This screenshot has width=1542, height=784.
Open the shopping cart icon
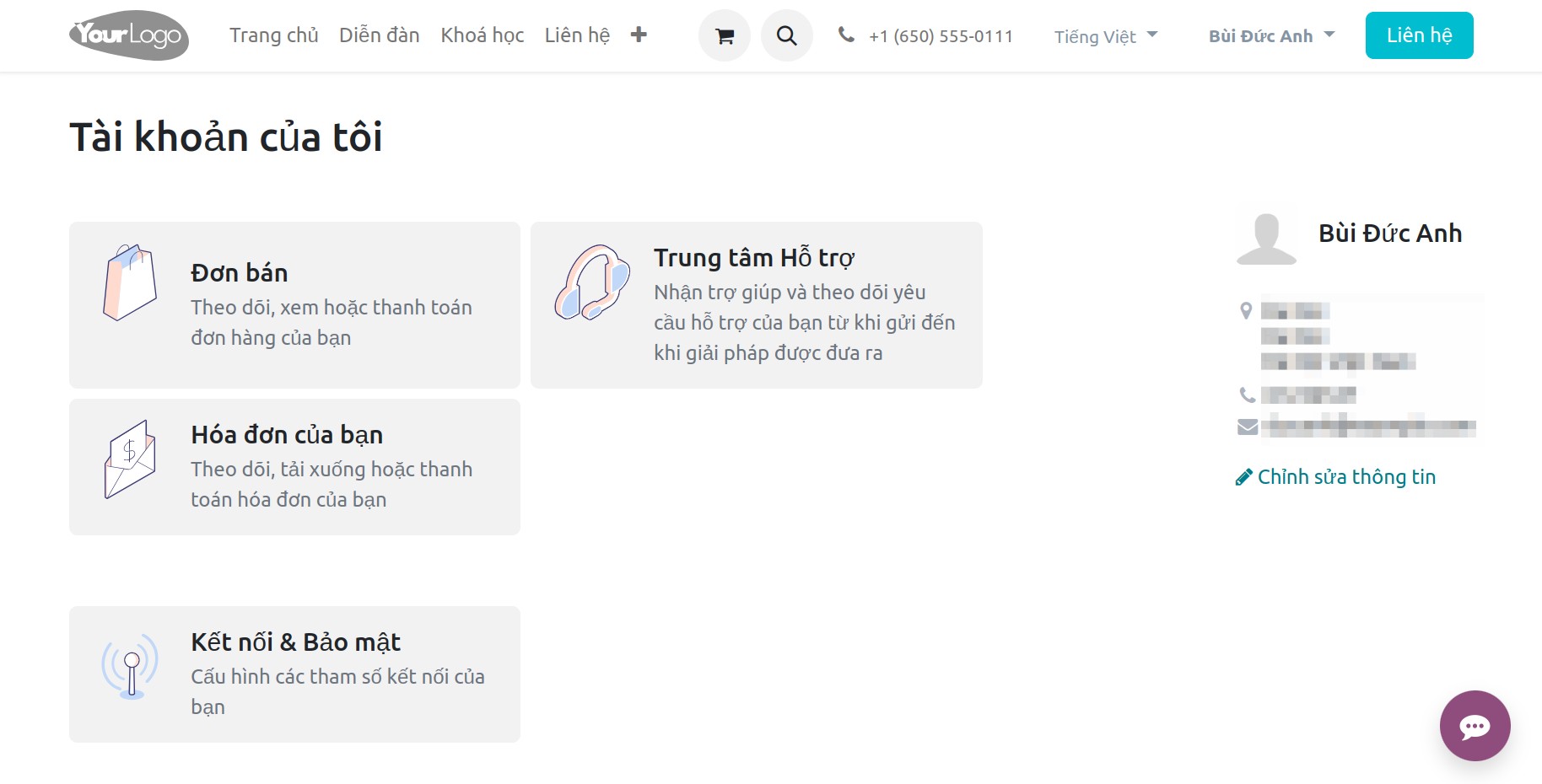(x=725, y=35)
